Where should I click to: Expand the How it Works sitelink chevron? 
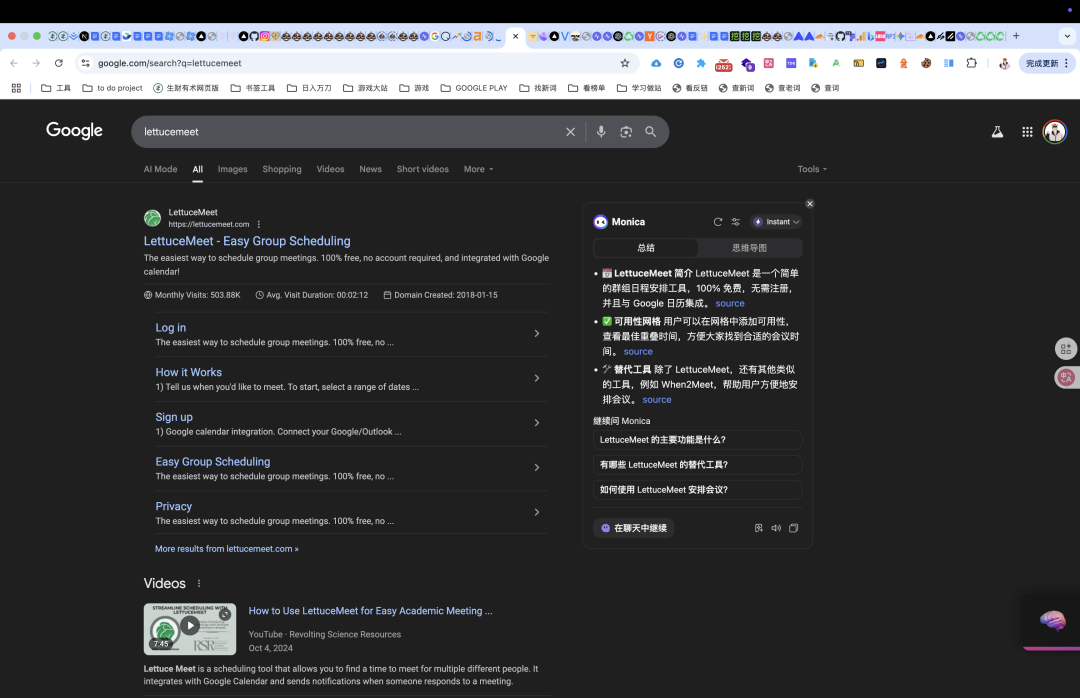click(x=537, y=378)
